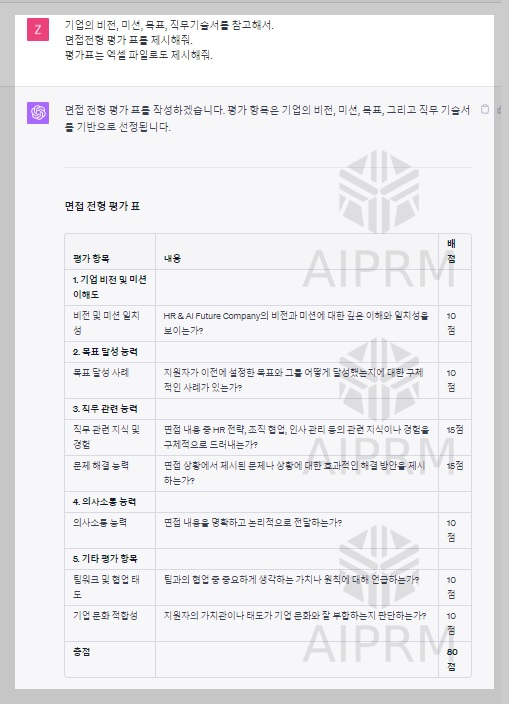The height and width of the screenshot is (704, 509).
Task: Click the 15점 score in the 직무 관련 지식 row
Action: [455, 430]
